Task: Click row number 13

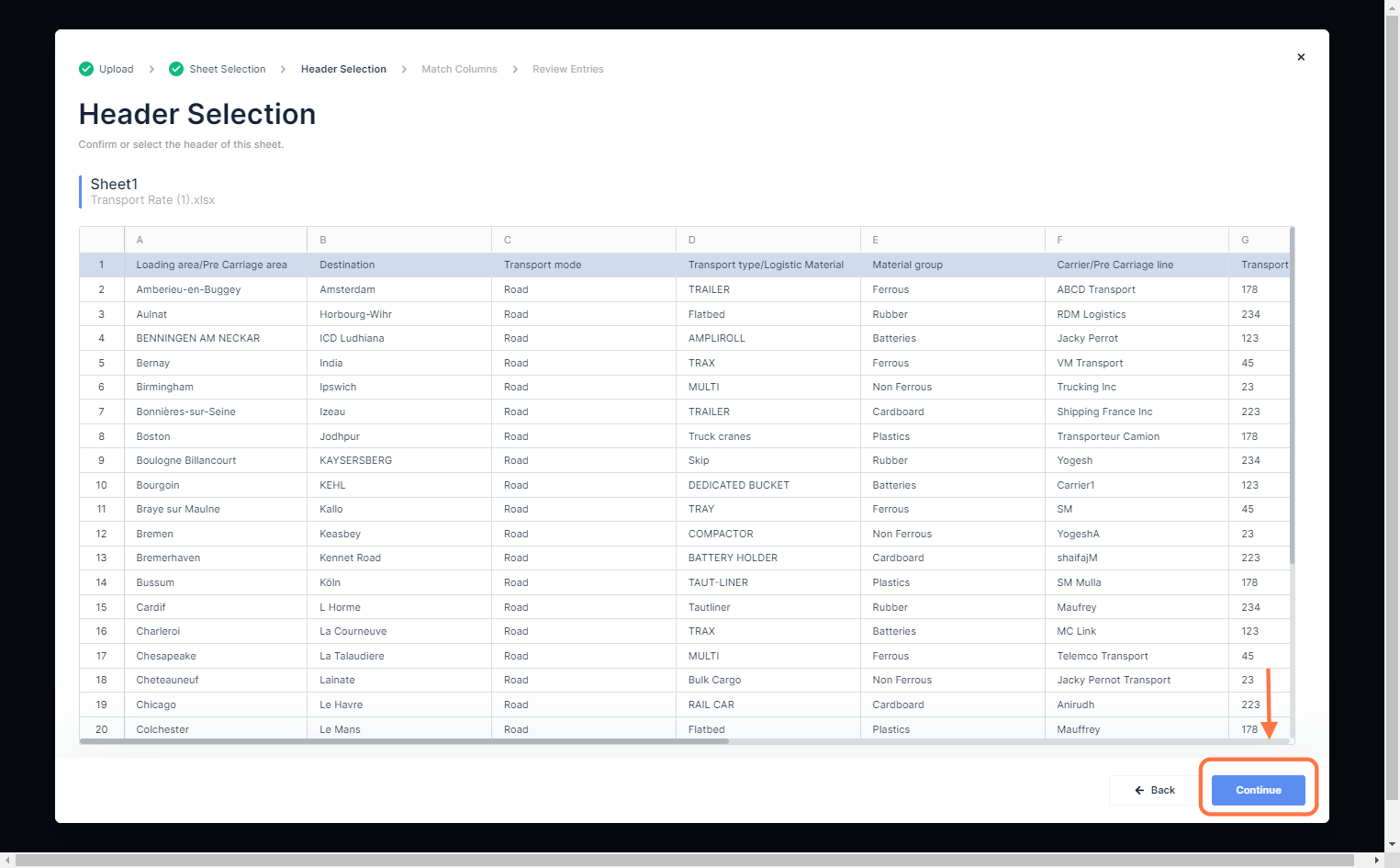Action: [x=102, y=558]
